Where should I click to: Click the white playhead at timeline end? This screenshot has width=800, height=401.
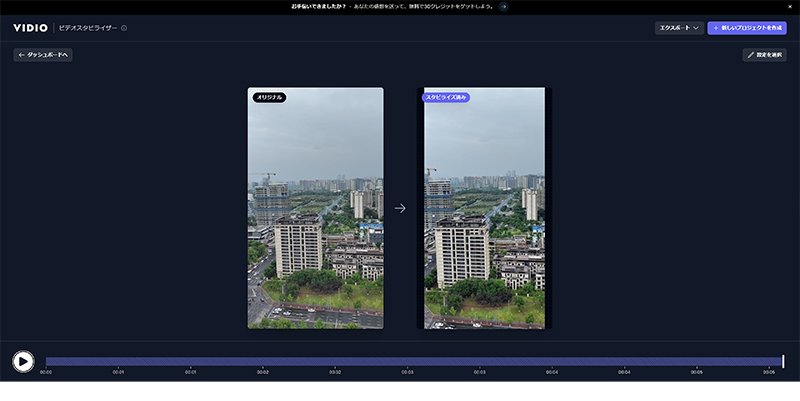tap(783, 361)
